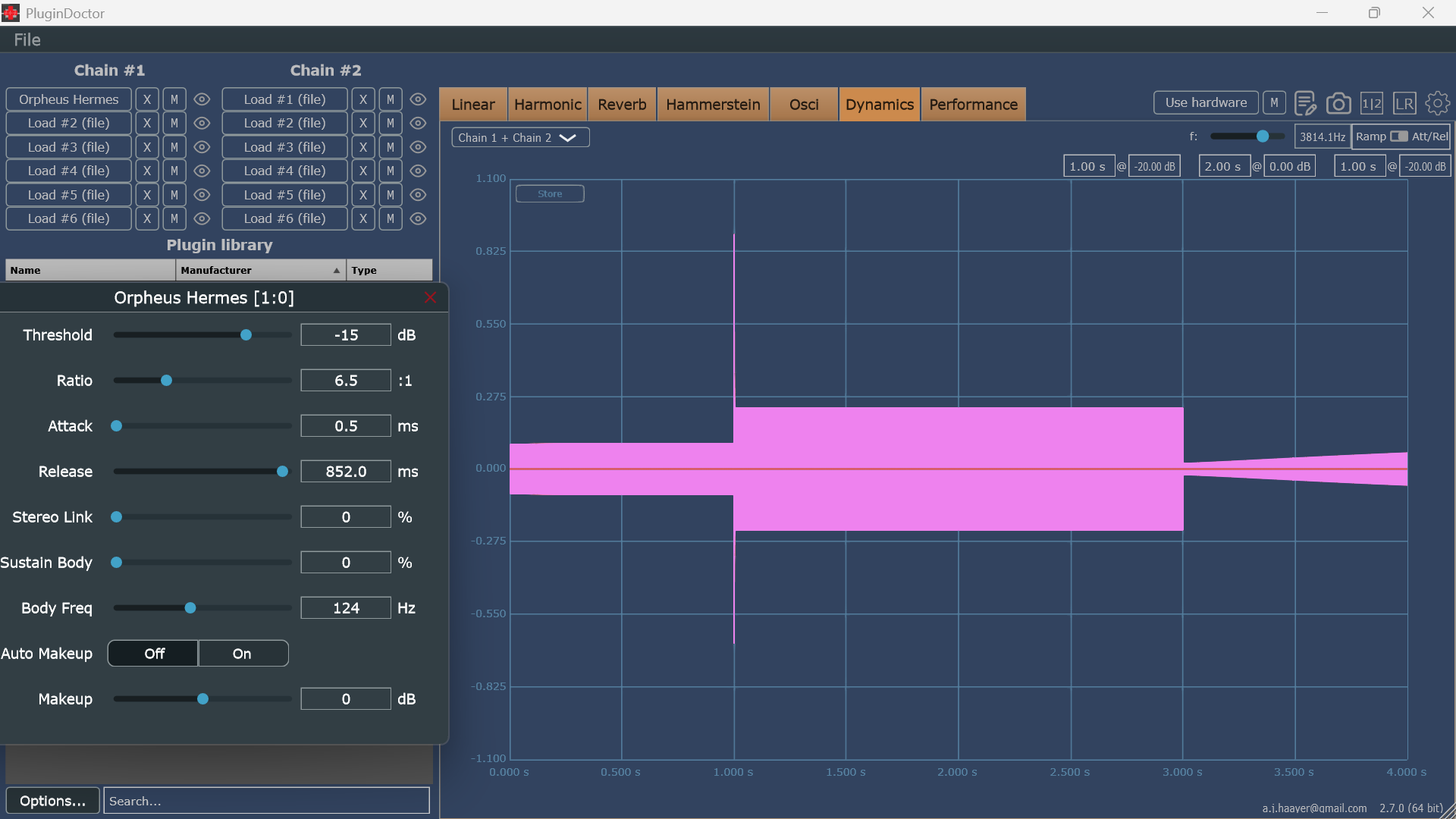Toggle the Ramp / Att/Rel switch
The height and width of the screenshot is (819, 1456).
pos(1398,136)
